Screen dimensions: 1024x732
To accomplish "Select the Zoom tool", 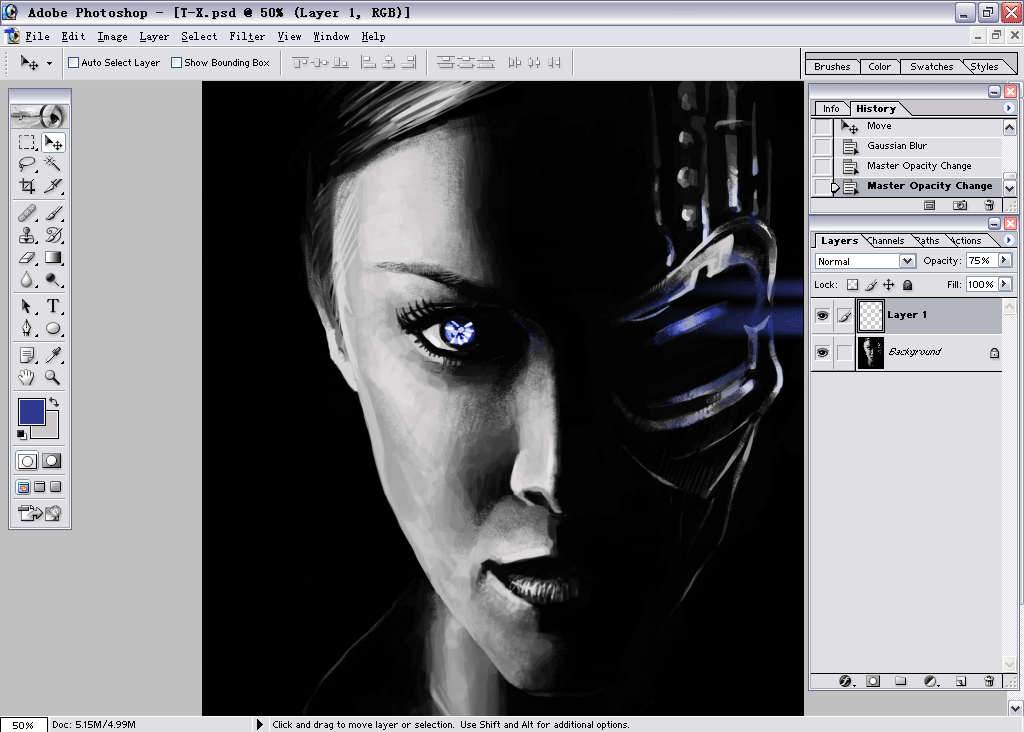I will click(53, 377).
